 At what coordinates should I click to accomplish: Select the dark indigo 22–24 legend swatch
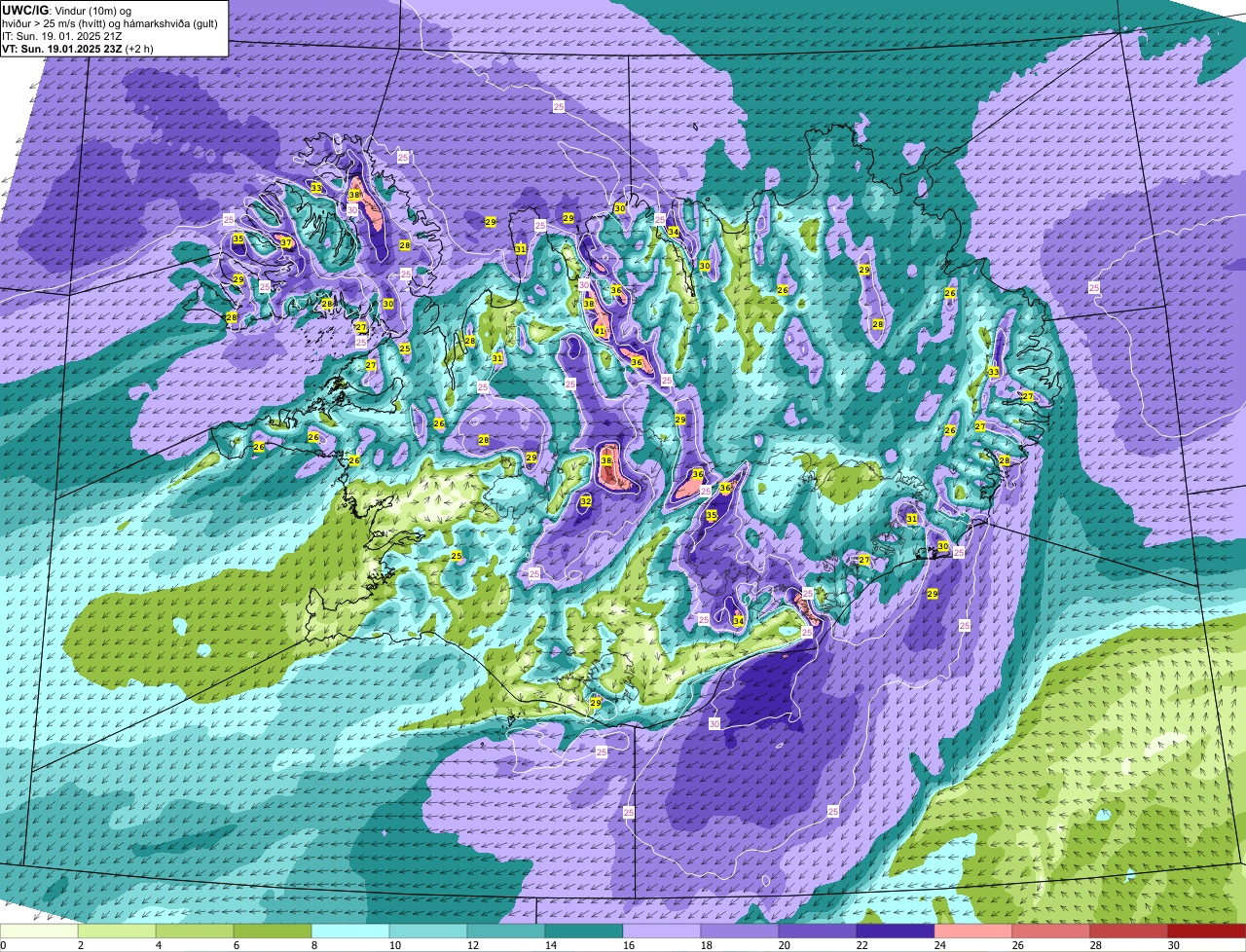896,932
